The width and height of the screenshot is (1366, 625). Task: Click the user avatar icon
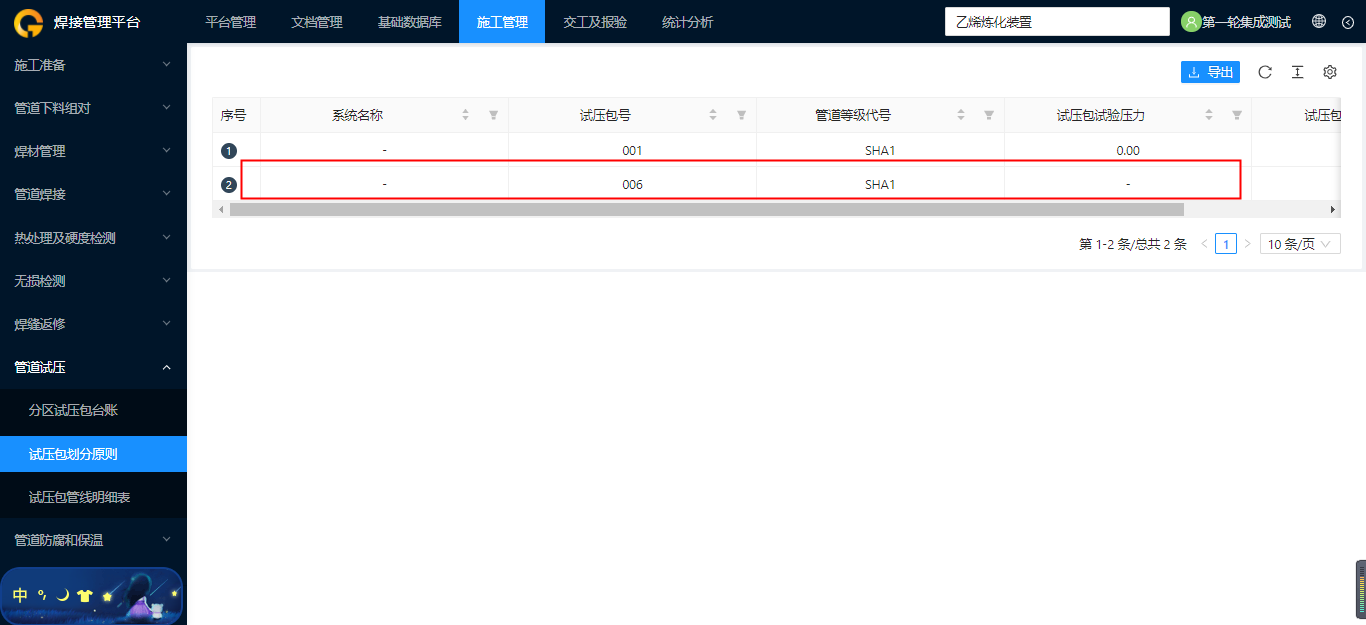[x=1191, y=22]
